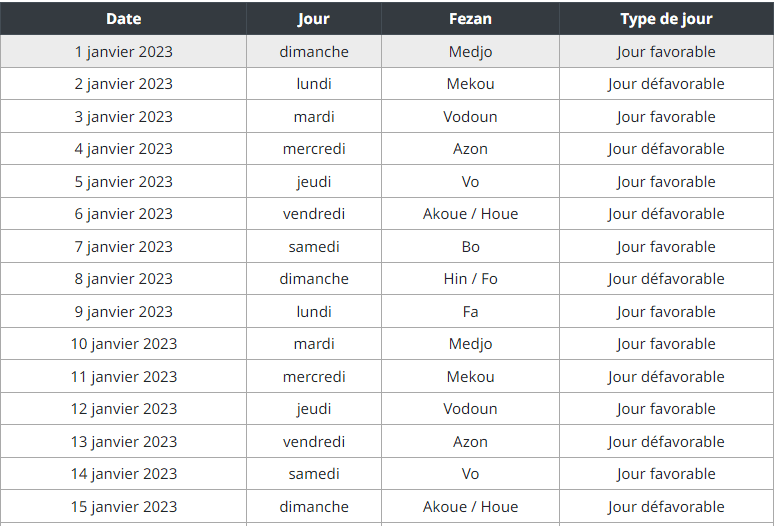The image size is (775, 526).
Task: Click the Type de jour column header
Action: pyautogui.click(x=666, y=19)
